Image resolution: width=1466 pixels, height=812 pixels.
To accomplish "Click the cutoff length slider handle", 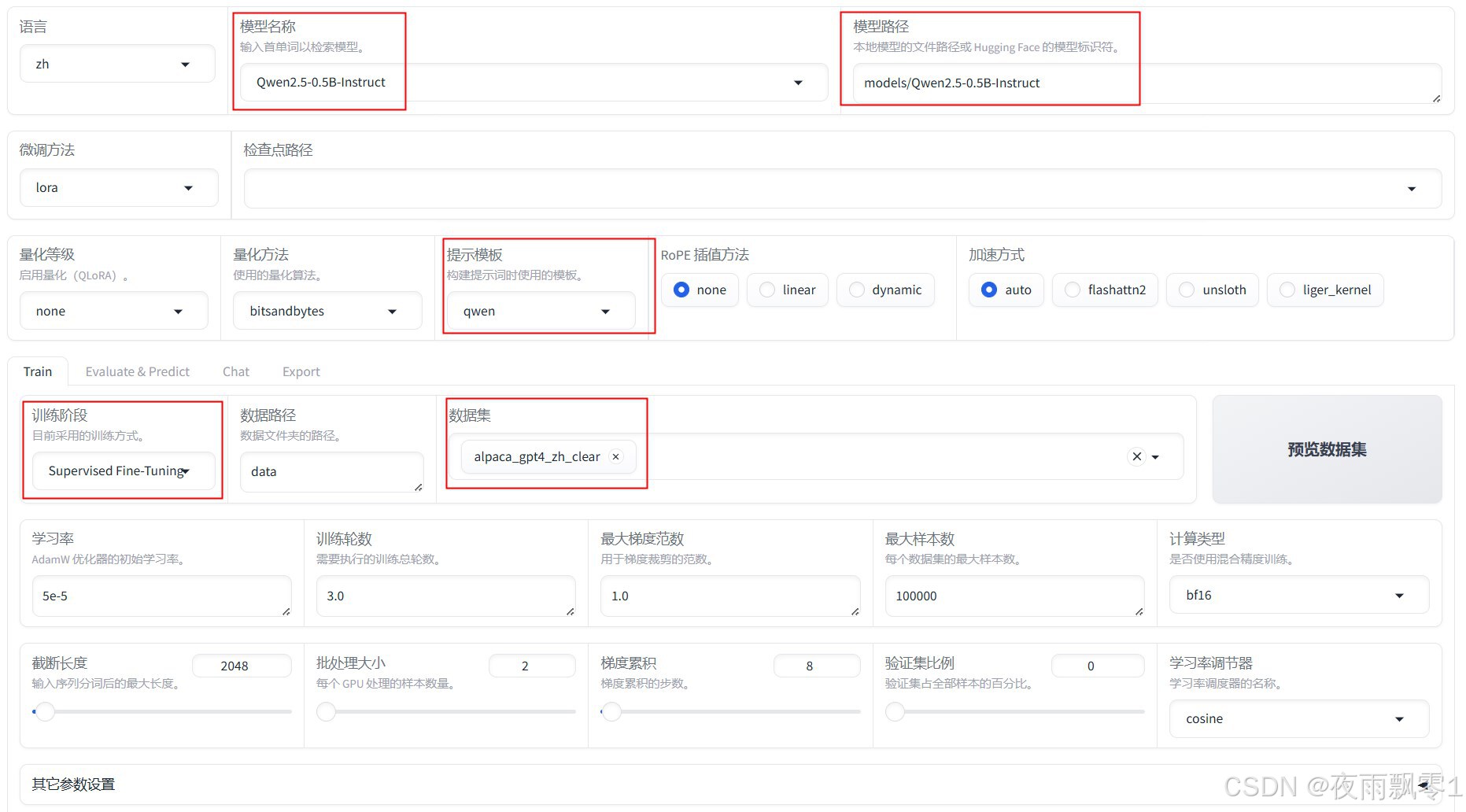I will point(45,711).
